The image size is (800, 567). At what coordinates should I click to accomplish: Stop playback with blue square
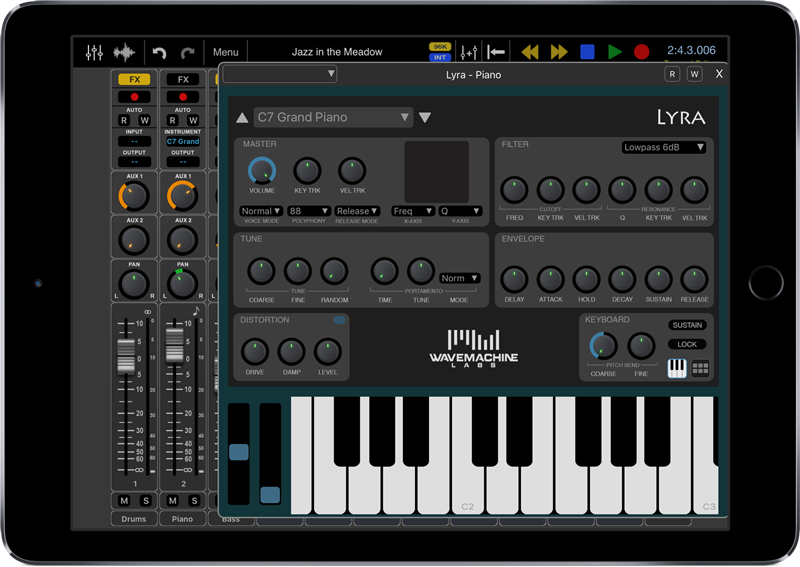[587, 52]
